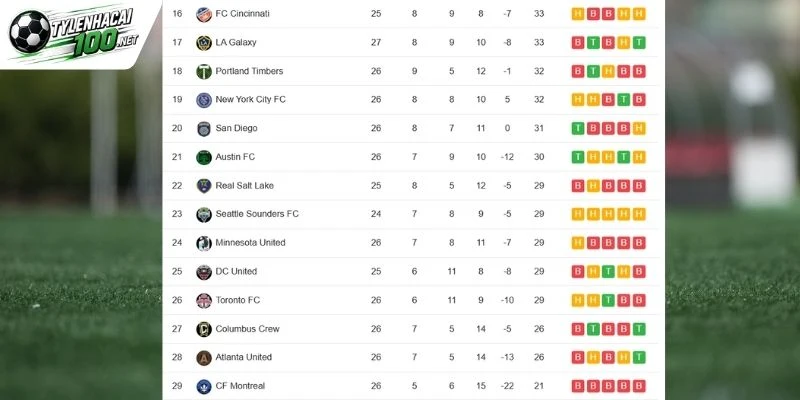Open the Real Salt Lake team link
This screenshot has width=800, height=400.
point(244,186)
